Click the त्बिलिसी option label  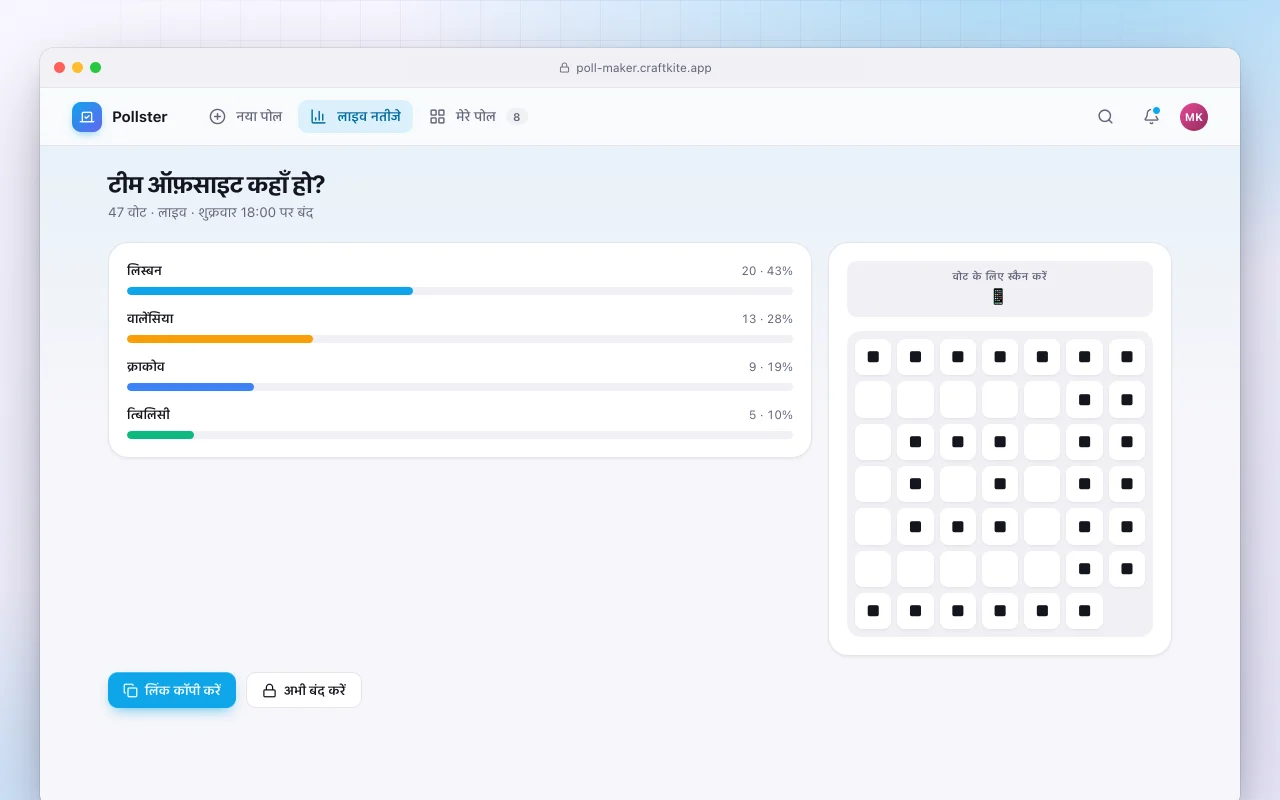click(148, 415)
